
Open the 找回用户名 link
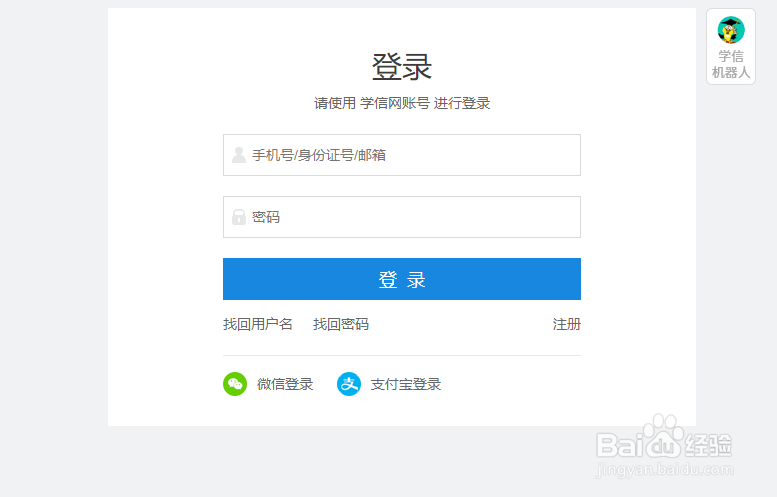coord(258,325)
